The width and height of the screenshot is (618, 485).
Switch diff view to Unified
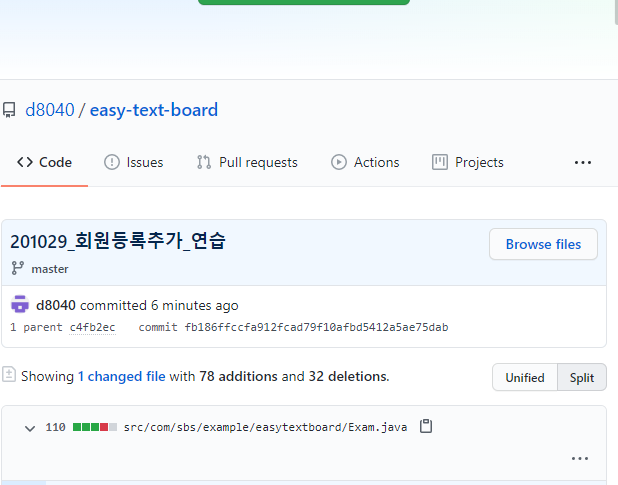[525, 377]
